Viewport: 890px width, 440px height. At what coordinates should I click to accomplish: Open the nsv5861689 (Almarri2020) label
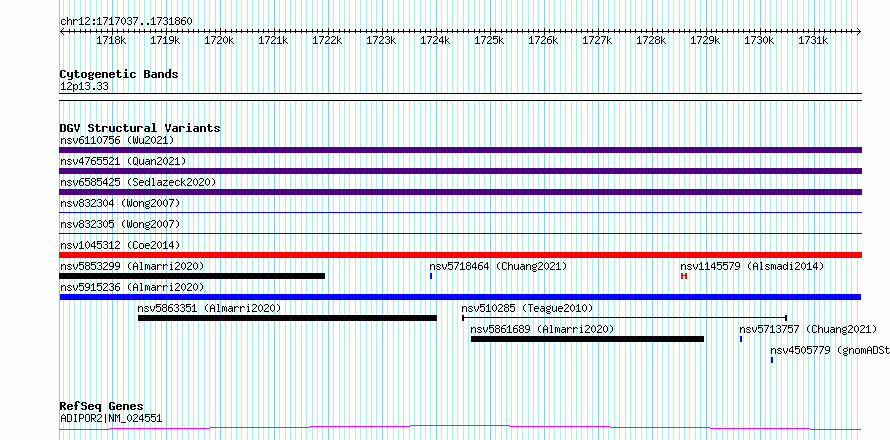[x=543, y=329]
